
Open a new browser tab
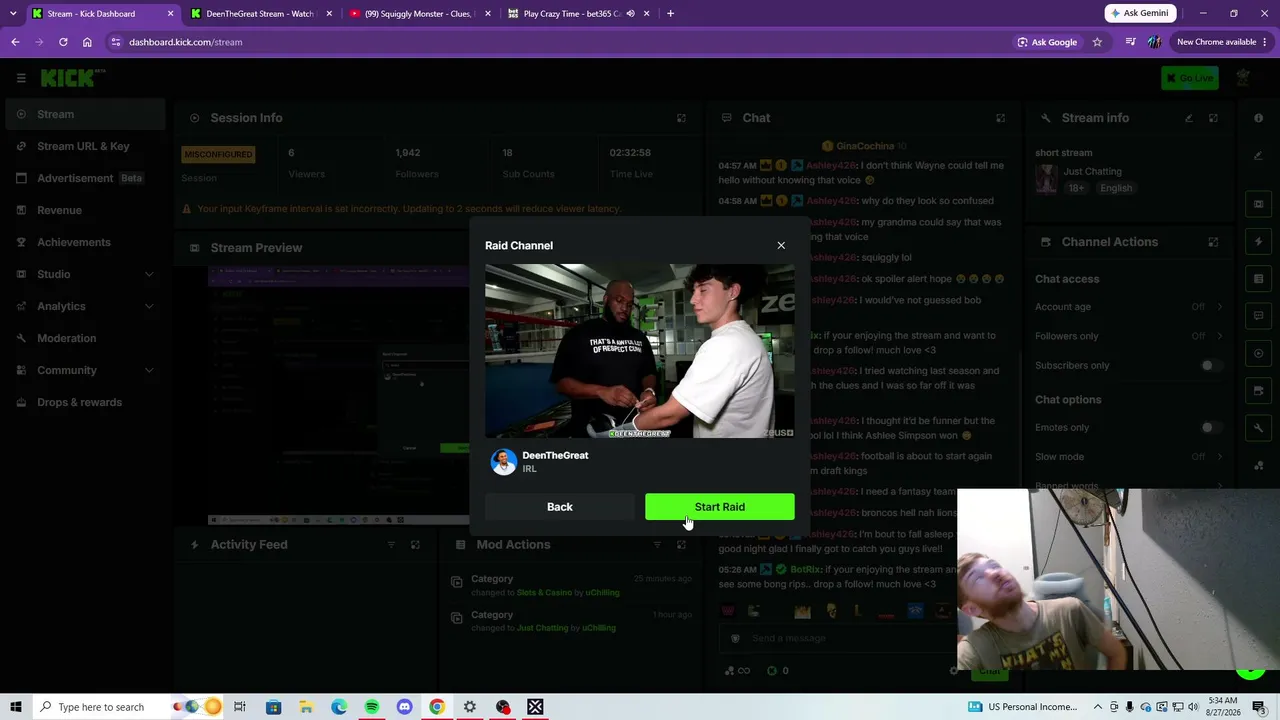[670, 14]
